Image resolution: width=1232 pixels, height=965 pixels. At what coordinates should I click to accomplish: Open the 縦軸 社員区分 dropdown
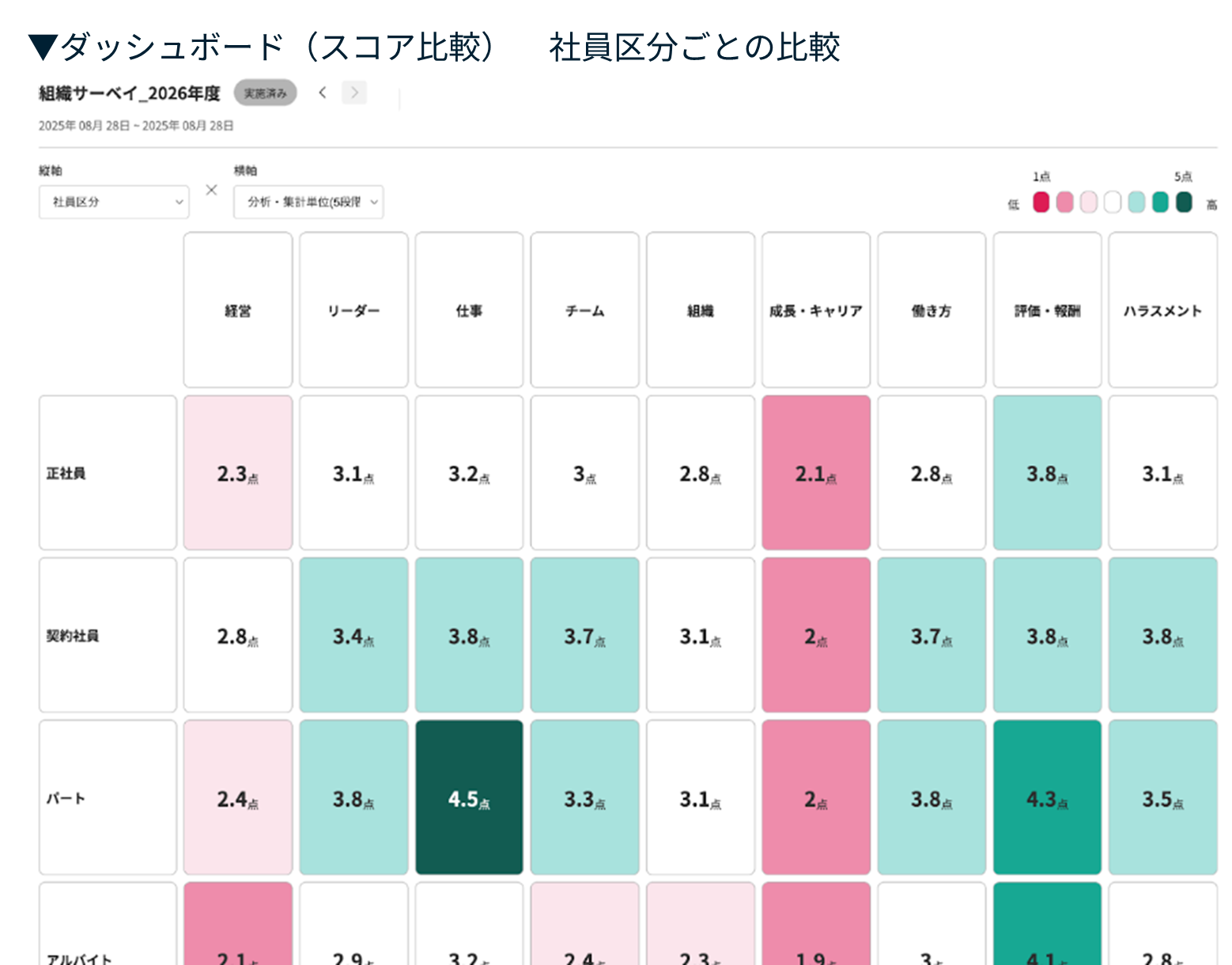pos(114,202)
